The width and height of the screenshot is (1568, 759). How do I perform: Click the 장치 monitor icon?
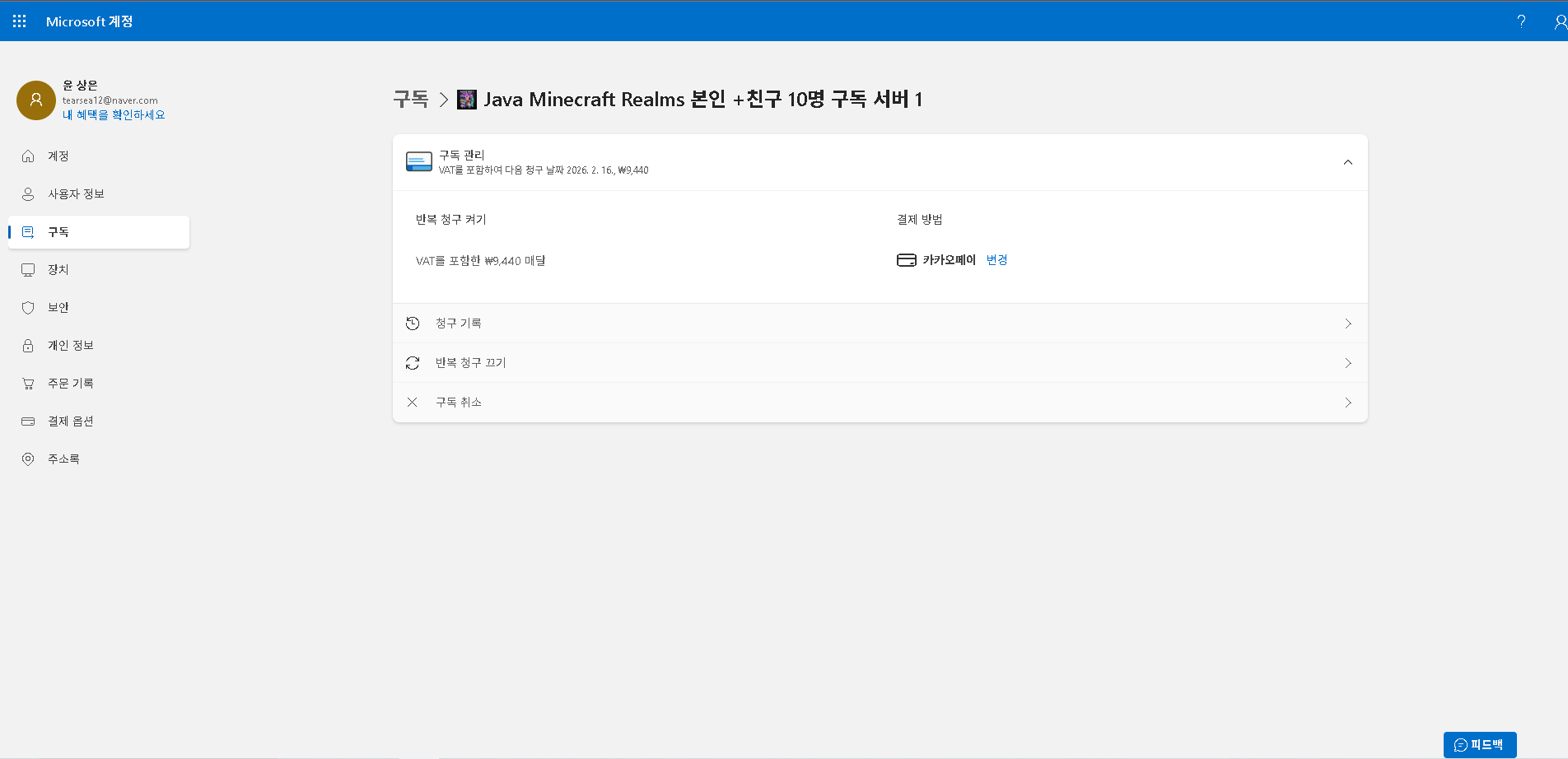[x=28, y=270]
